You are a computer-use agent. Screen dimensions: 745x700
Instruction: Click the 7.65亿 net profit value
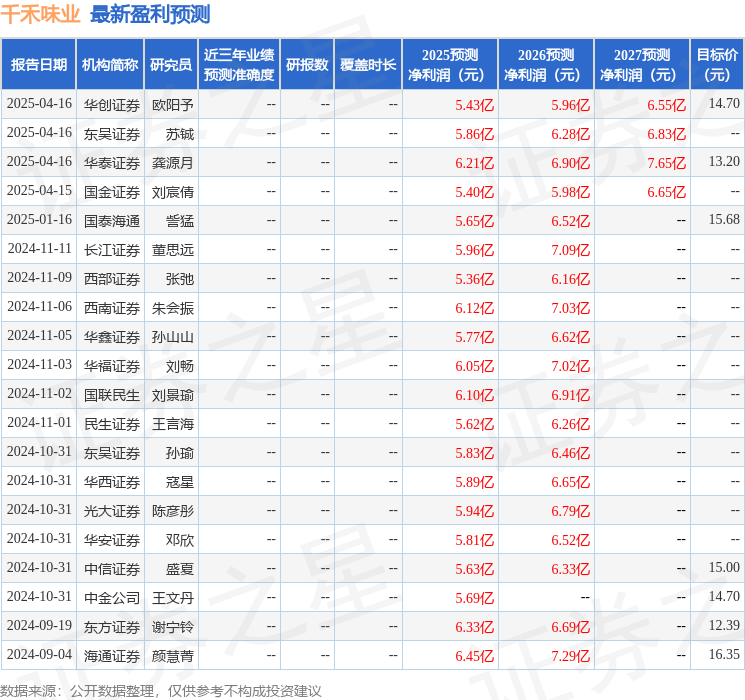(x=666, y=162)
